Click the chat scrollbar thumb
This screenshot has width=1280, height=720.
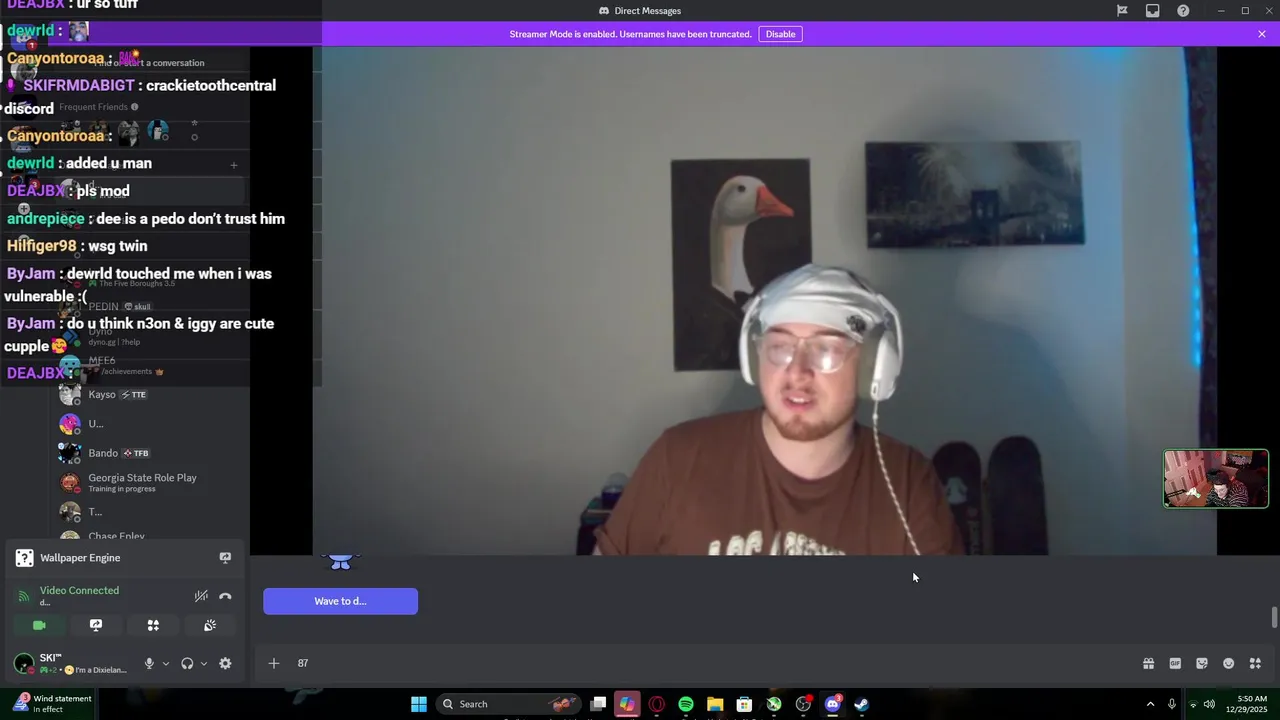click(x=1274, y=617)
